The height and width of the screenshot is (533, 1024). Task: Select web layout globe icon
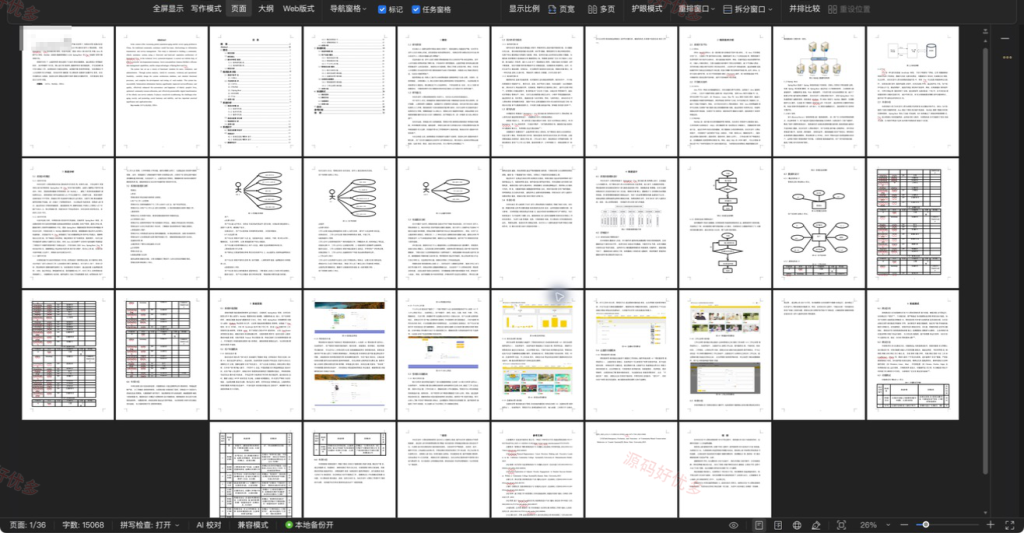(x=797, y=525)
